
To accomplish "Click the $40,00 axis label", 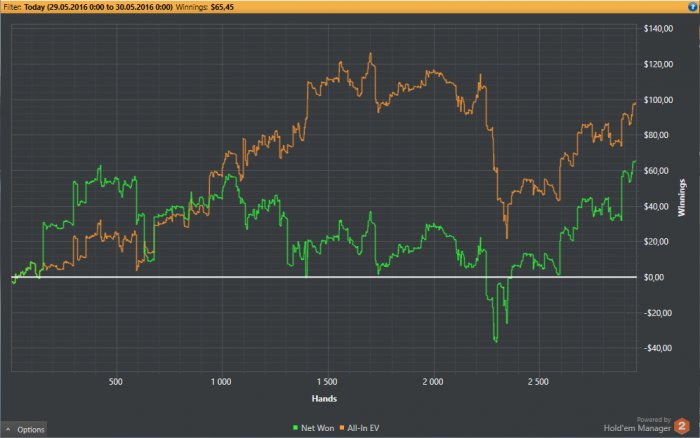I will pos(656,206).
